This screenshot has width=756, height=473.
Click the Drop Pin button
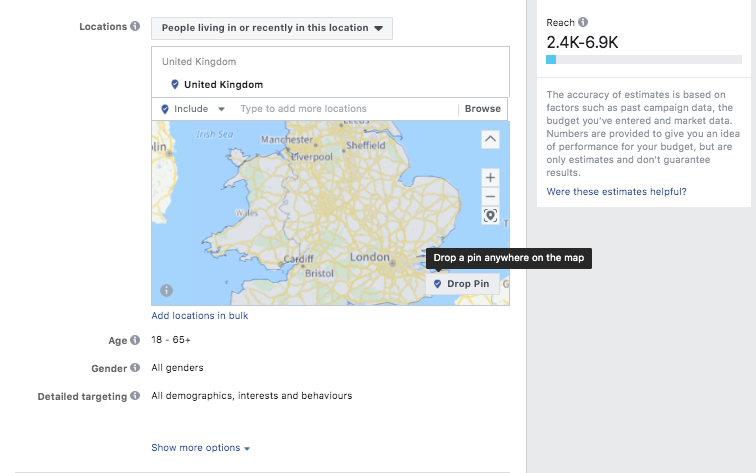click(462, 284)
